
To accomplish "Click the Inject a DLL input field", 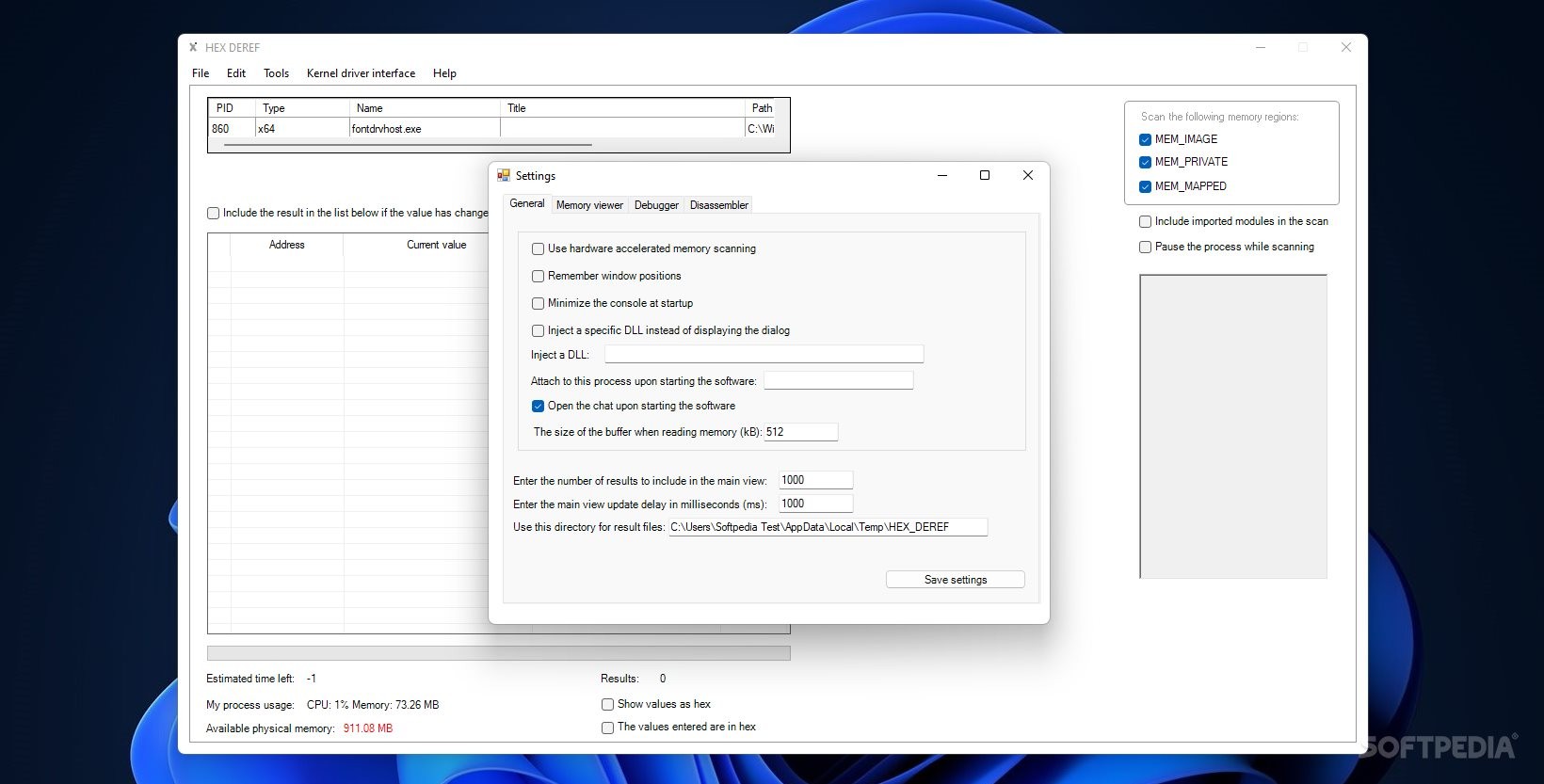I will pyautogui.click(x=764, y=354).
